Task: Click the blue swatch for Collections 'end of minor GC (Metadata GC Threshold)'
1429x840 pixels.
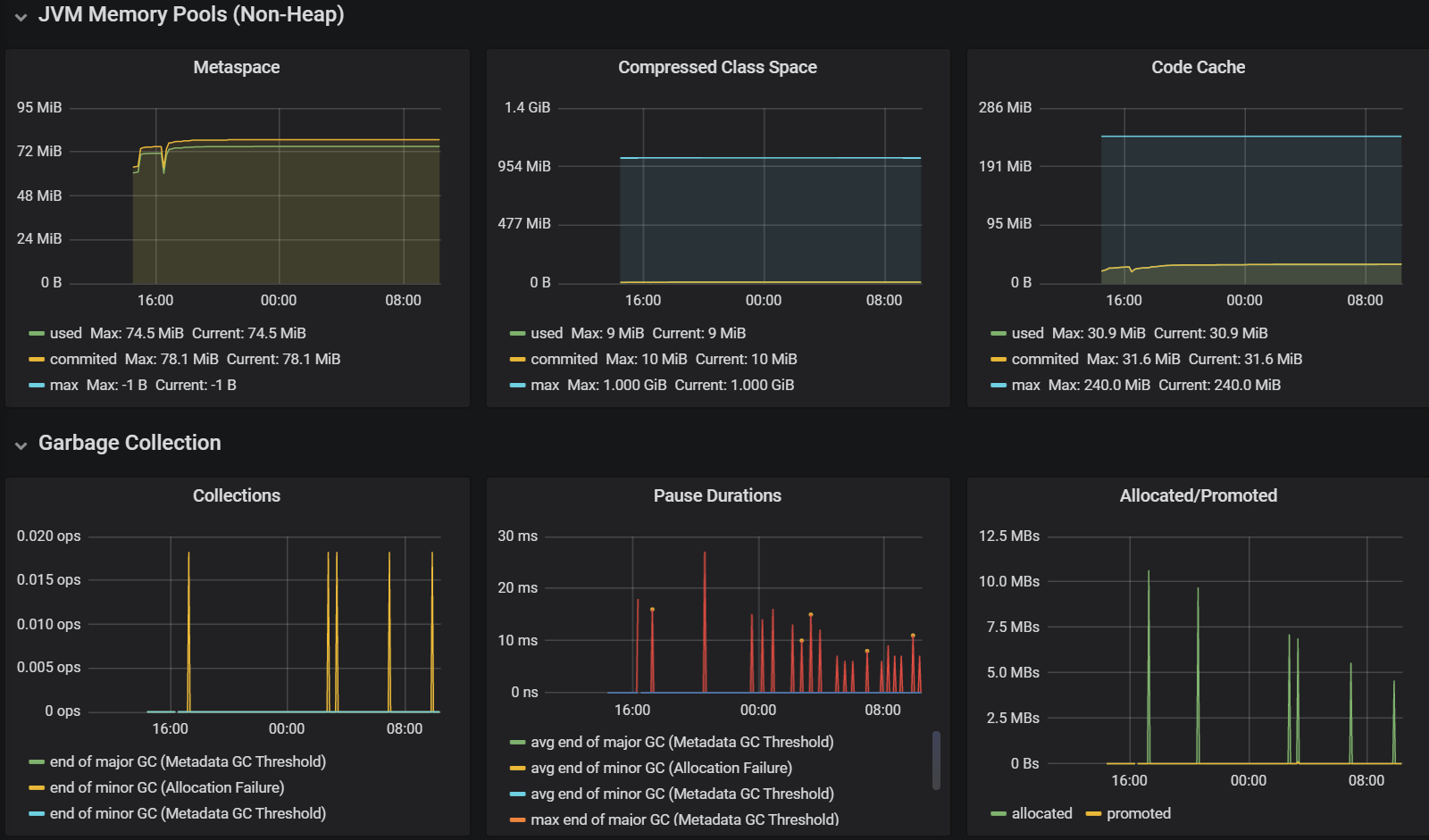Action: click(x=37, y=814)
